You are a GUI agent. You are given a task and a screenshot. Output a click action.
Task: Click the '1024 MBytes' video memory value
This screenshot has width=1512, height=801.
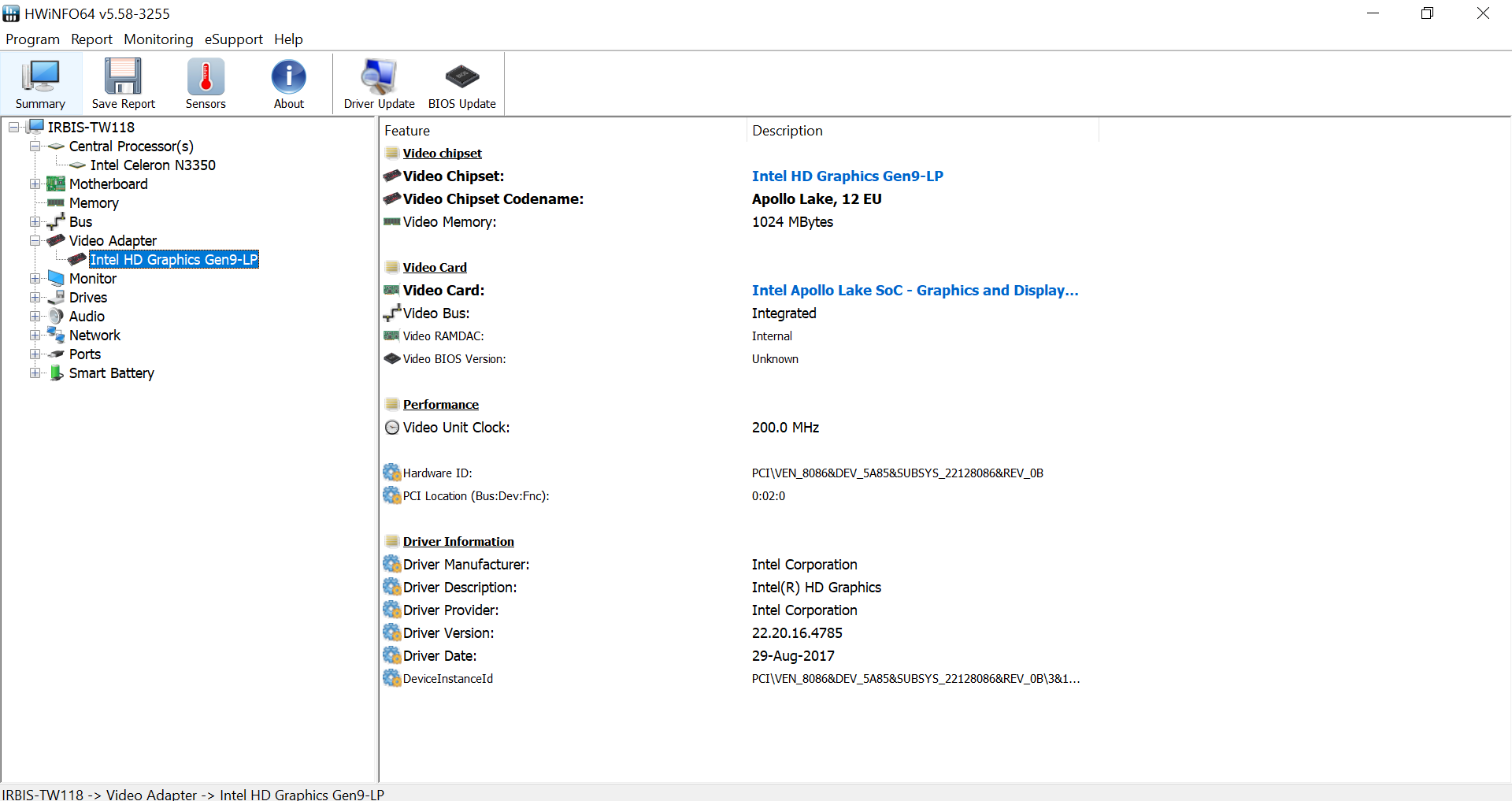tap(792, 222)
